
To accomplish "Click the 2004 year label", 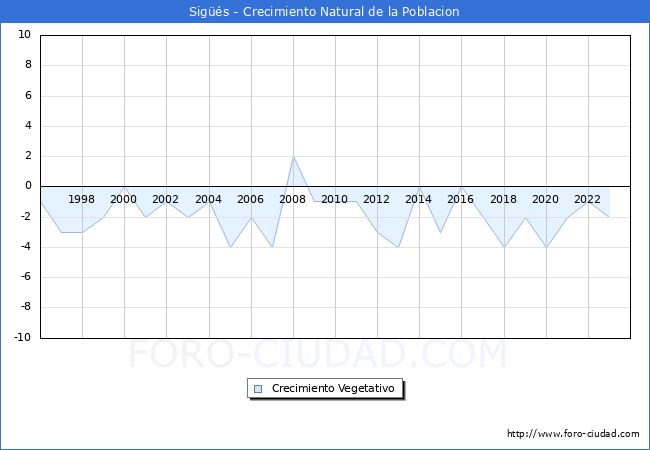I will point(208,199).
